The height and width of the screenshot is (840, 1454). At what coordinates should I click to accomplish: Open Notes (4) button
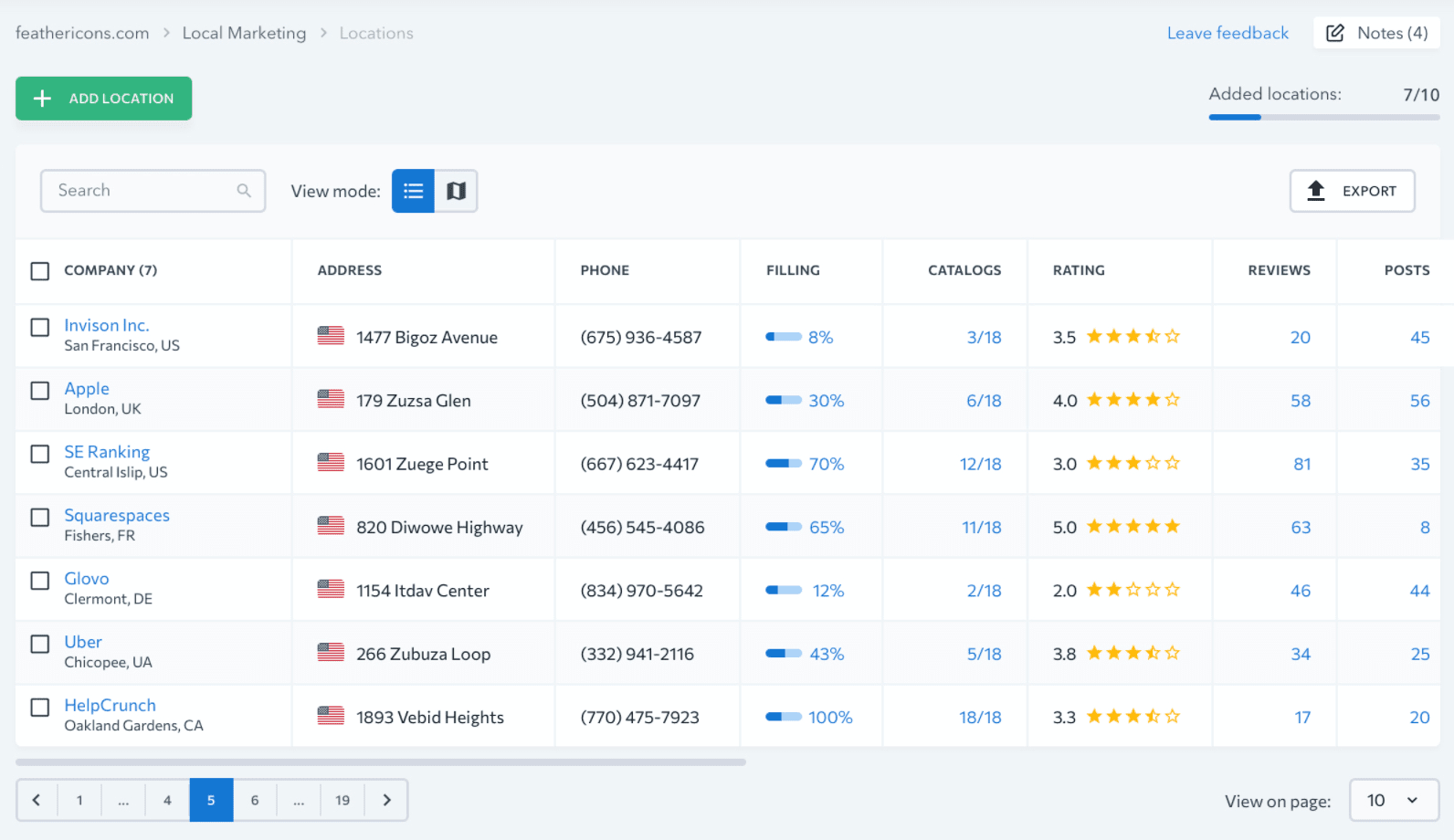tap(1376, 33)
